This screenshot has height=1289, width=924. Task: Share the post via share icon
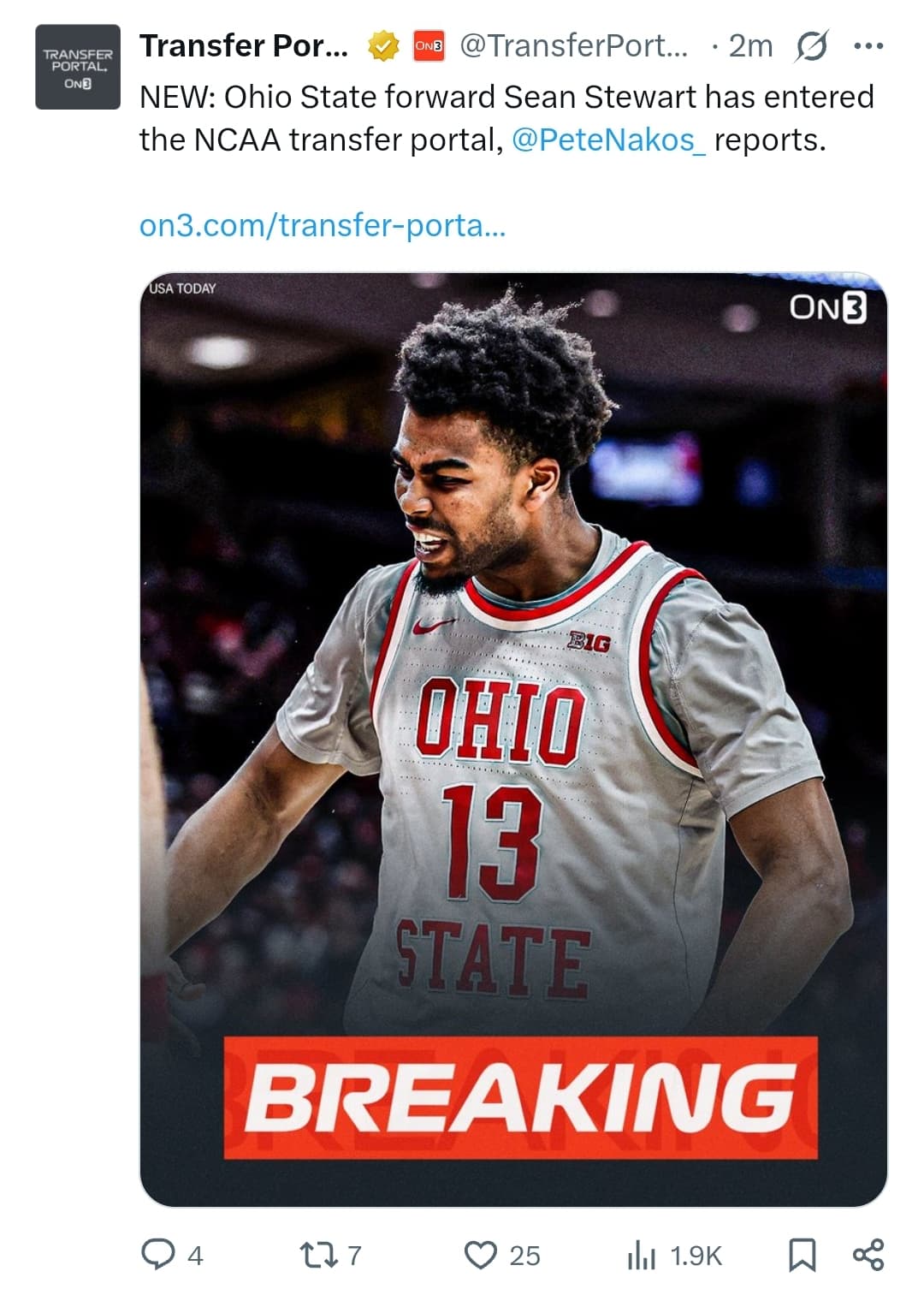tap(868, 1255)
